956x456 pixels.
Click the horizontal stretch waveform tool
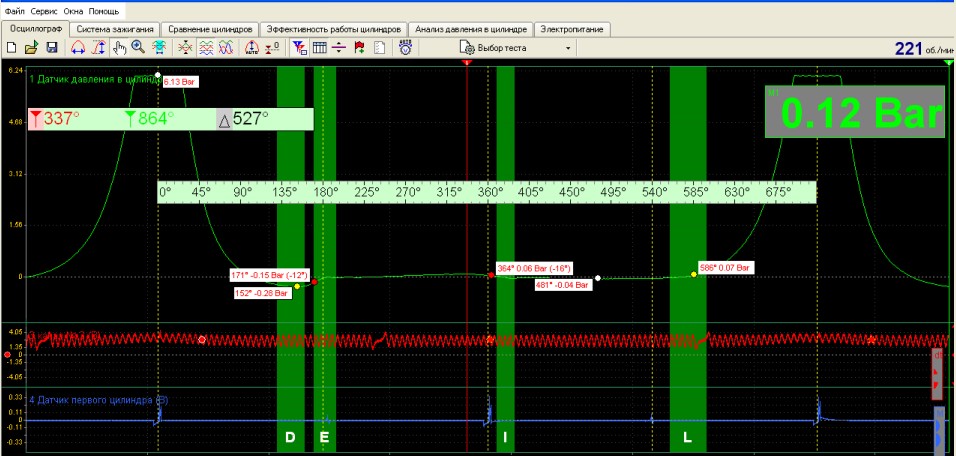78,48
